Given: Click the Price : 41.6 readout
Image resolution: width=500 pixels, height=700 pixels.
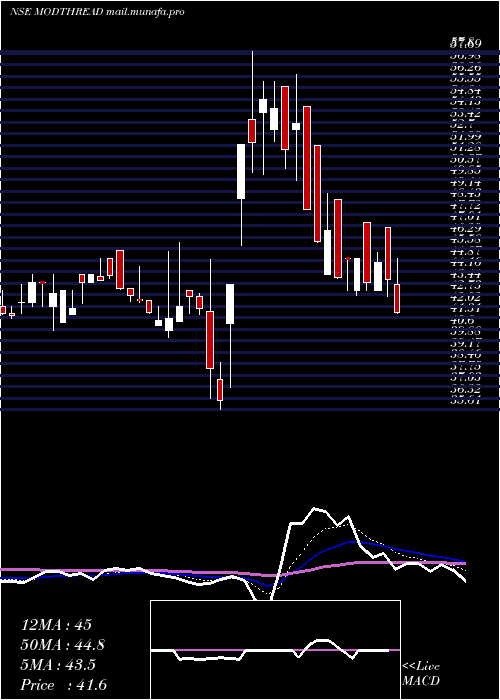Looking at the screenshot, I should 64,685.
